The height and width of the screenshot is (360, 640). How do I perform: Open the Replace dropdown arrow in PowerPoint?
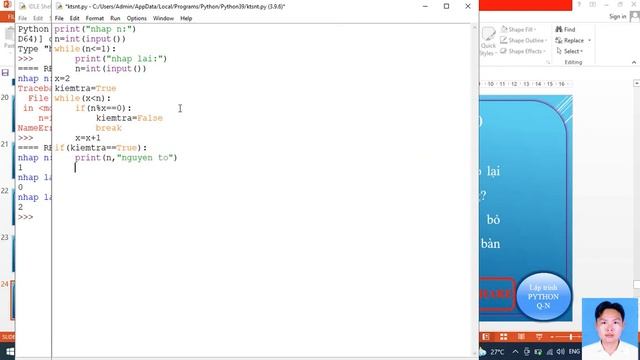(589, 40)
